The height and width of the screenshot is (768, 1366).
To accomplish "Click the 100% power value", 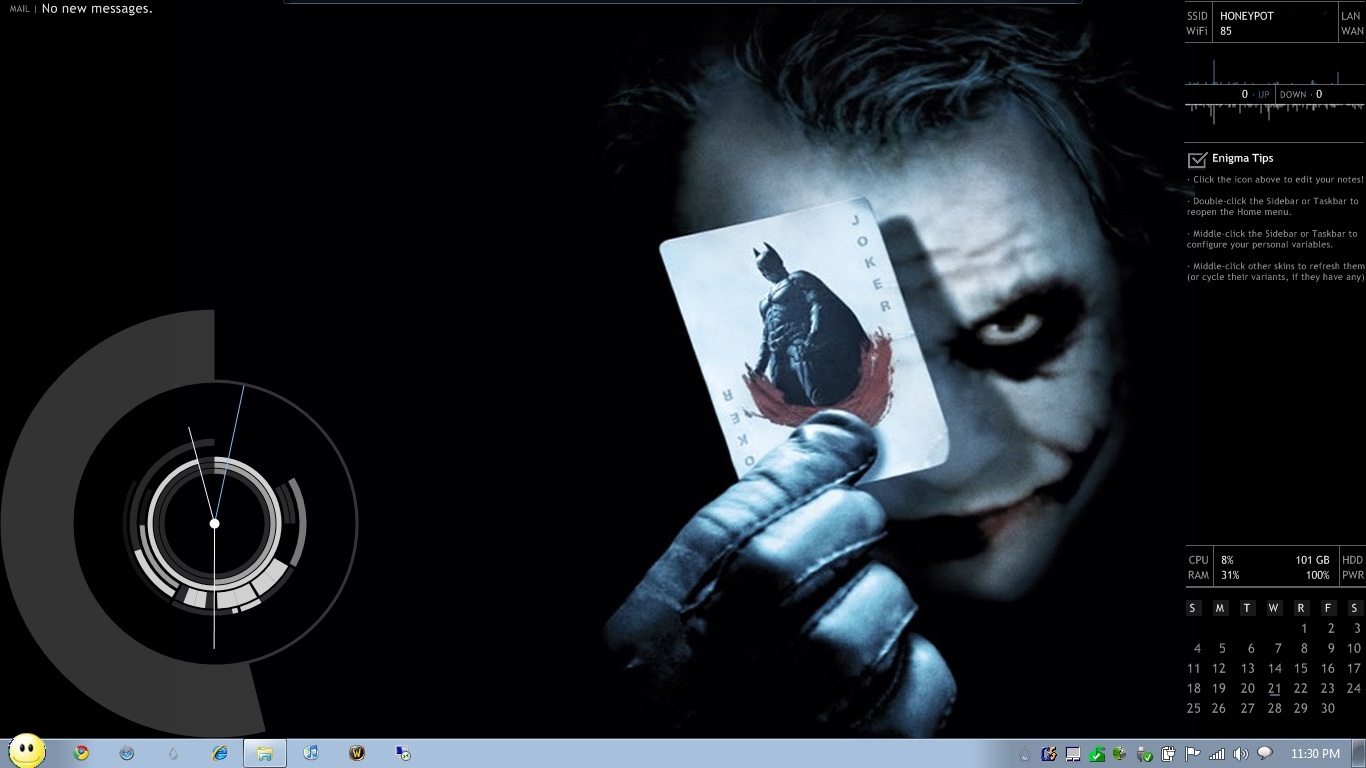I will point(1318,575).
